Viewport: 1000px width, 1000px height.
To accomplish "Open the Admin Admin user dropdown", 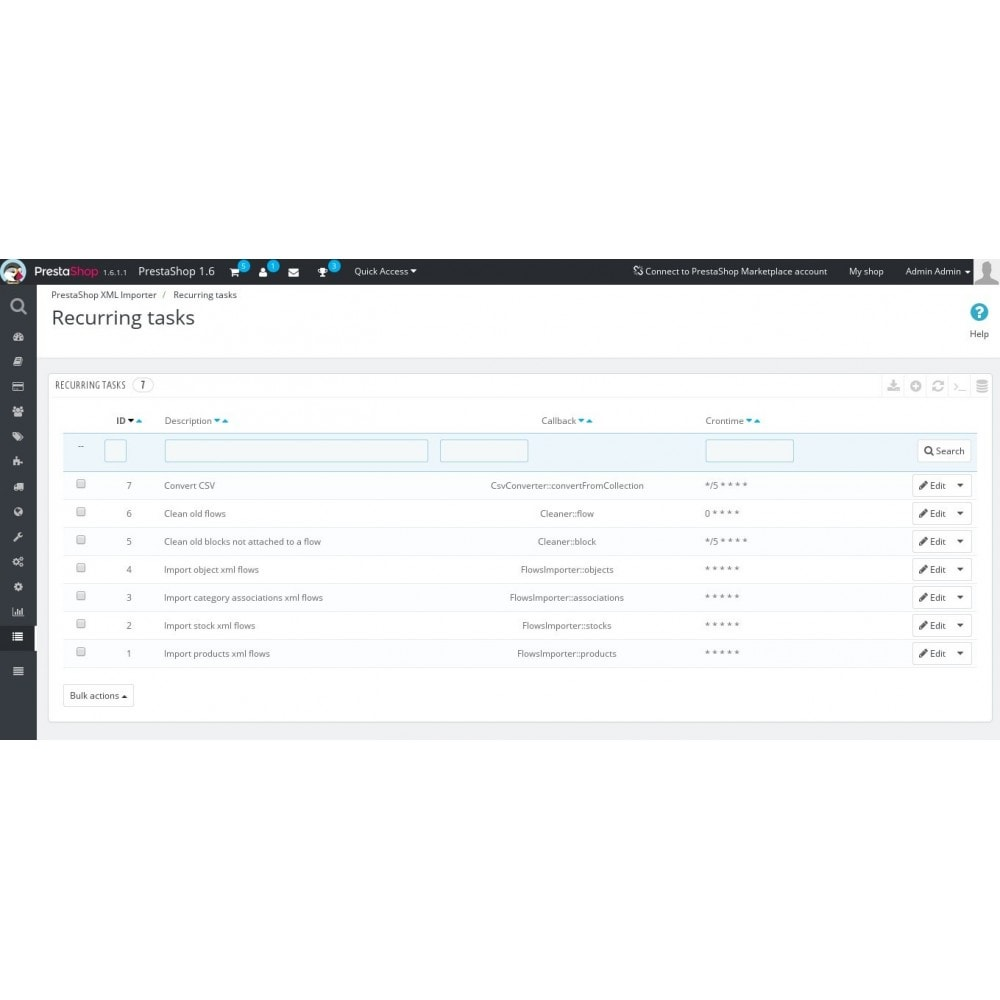I will [938, 272].
